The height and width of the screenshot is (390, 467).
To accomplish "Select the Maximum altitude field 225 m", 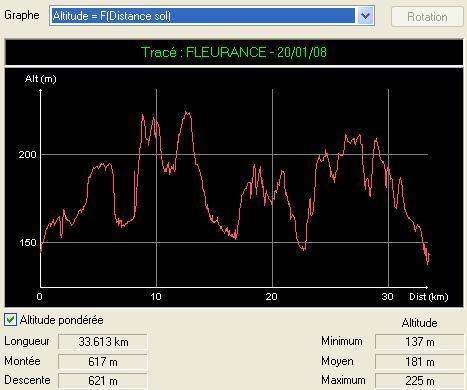I will tap(419, 381).
